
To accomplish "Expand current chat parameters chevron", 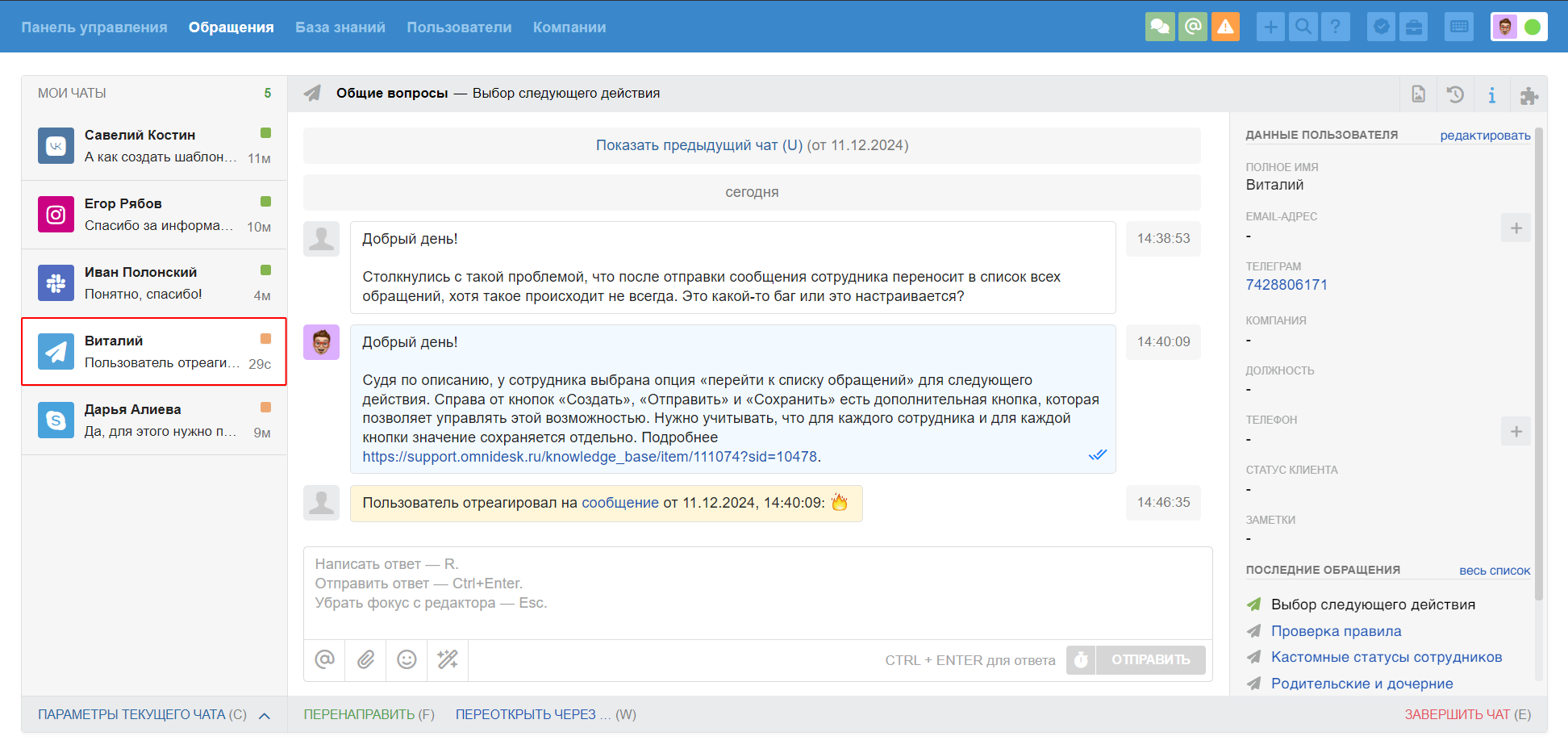I will coord(265,715).
